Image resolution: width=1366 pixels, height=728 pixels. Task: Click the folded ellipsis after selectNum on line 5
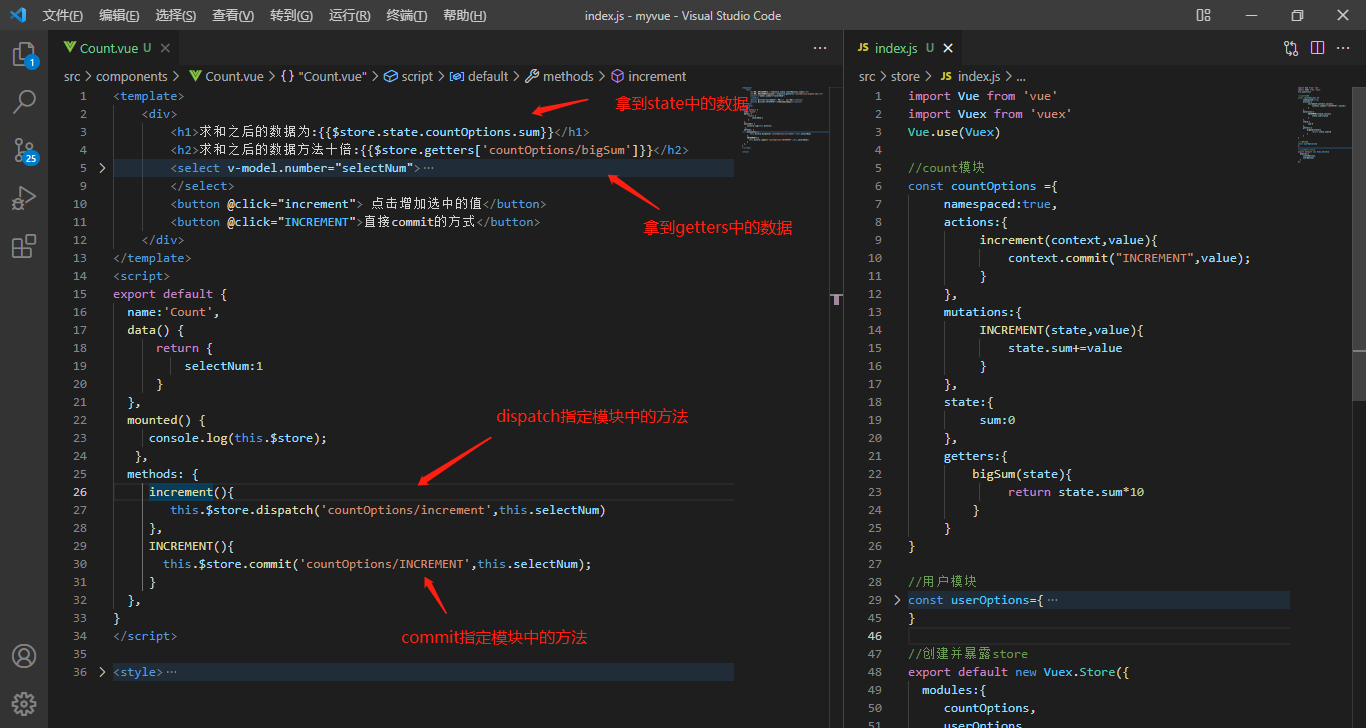(429, 168)
